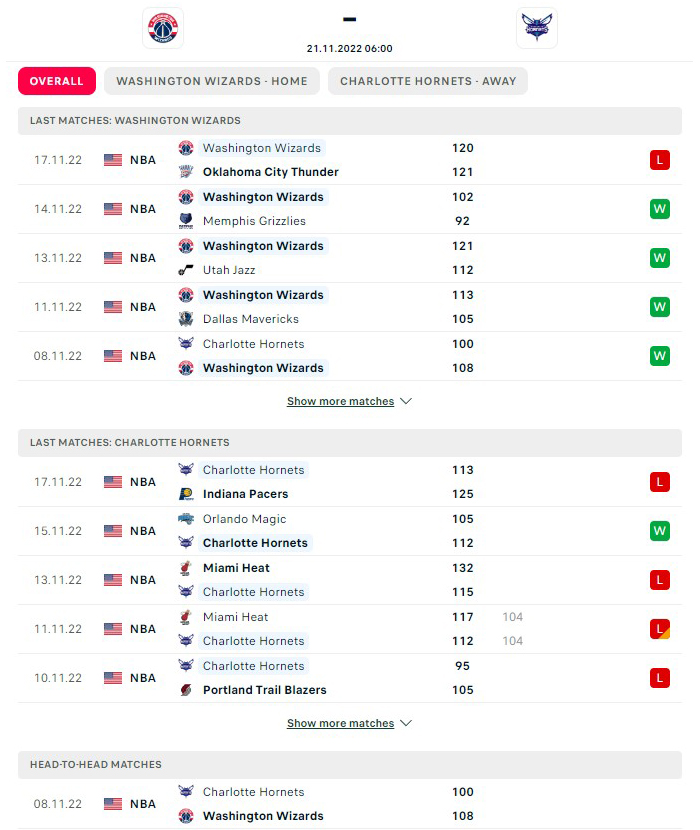Open Washington Wizards - Home tab
This screenshot has width=700, height=830.
tap(212, 81)
